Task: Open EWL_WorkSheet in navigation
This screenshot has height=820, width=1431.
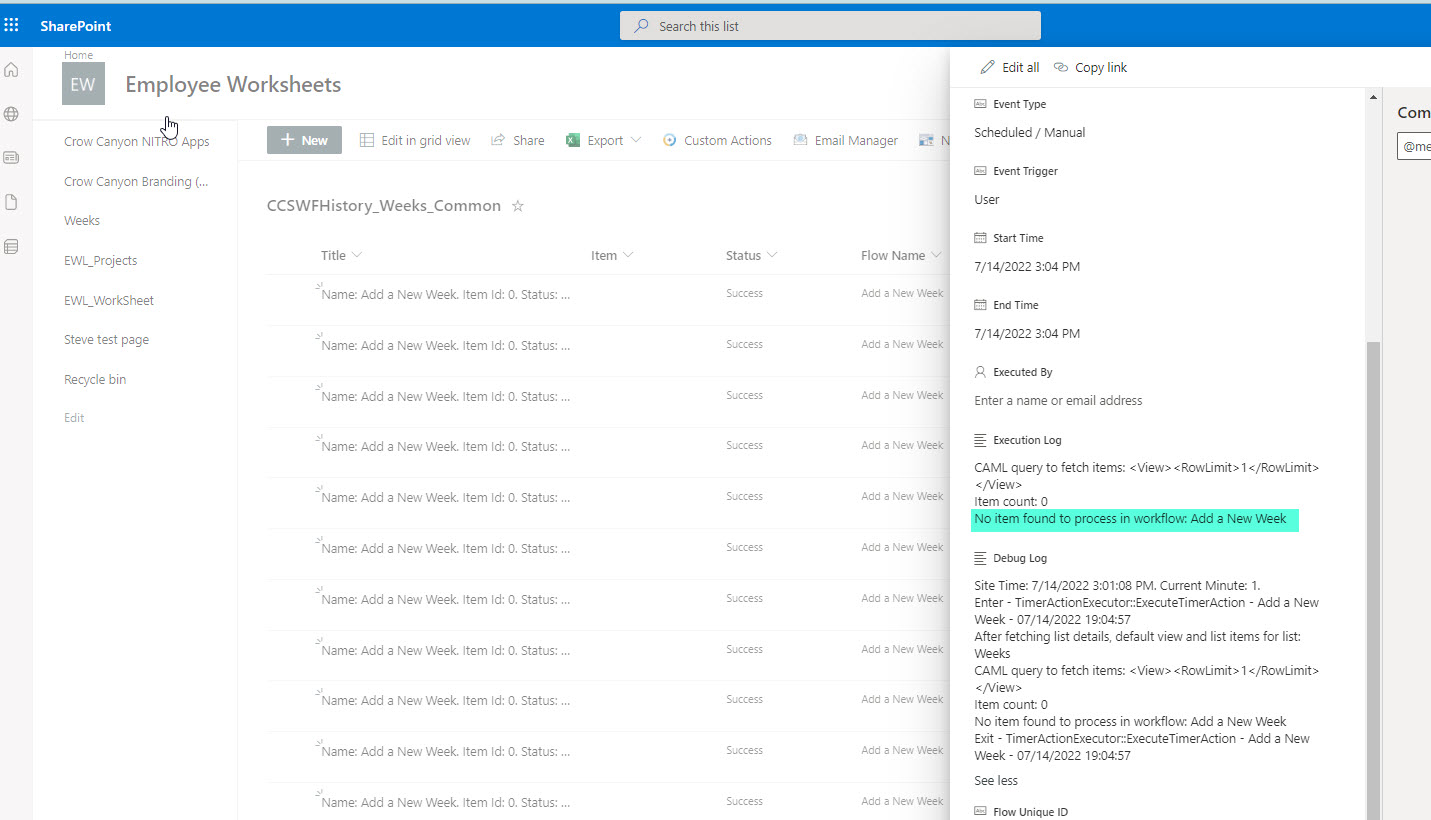Action: coord(109,301)
